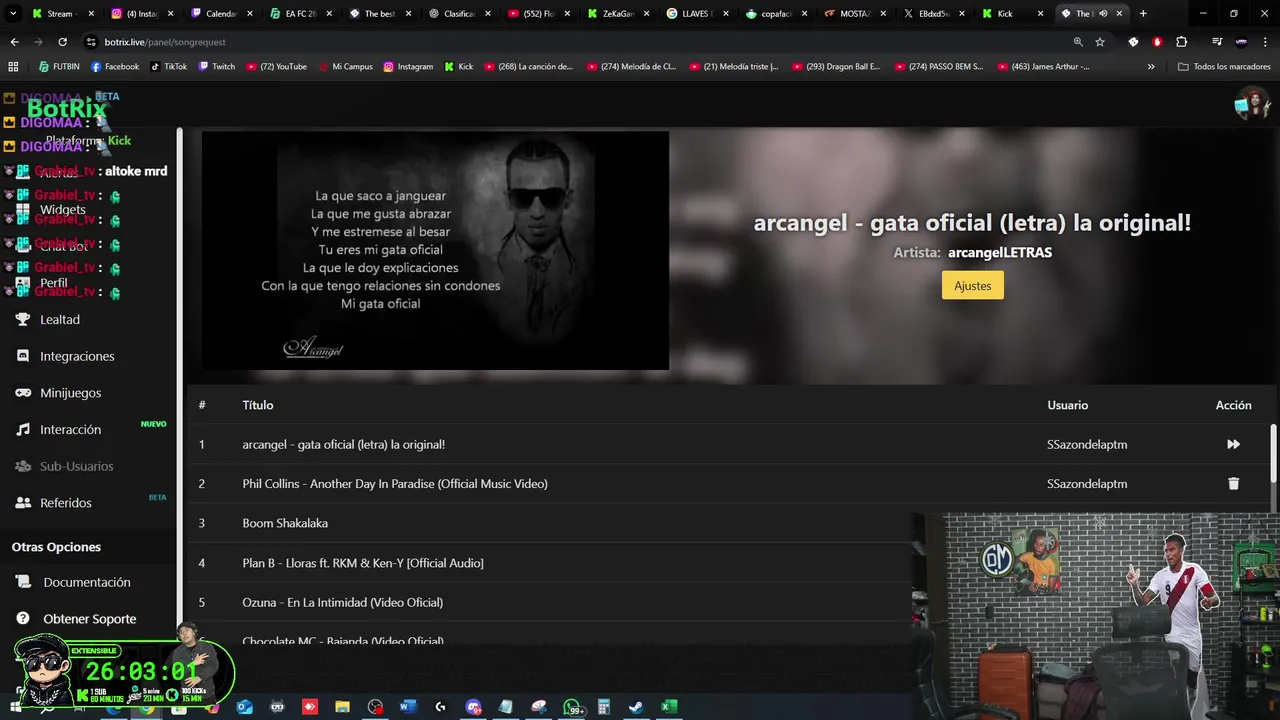Click the yellow Ajustes button
Image resolution: width=1280 pixels, height=720 pixels.
coord(972,286)
